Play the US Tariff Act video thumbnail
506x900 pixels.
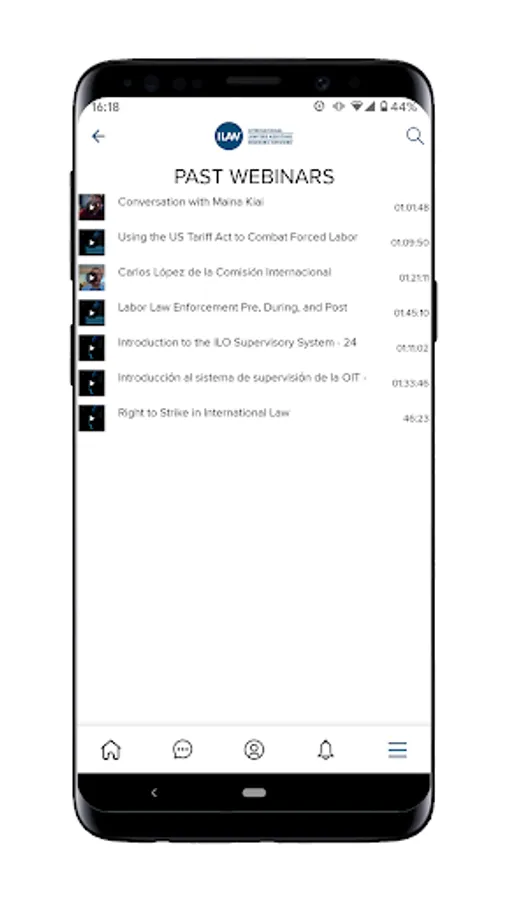92,242
